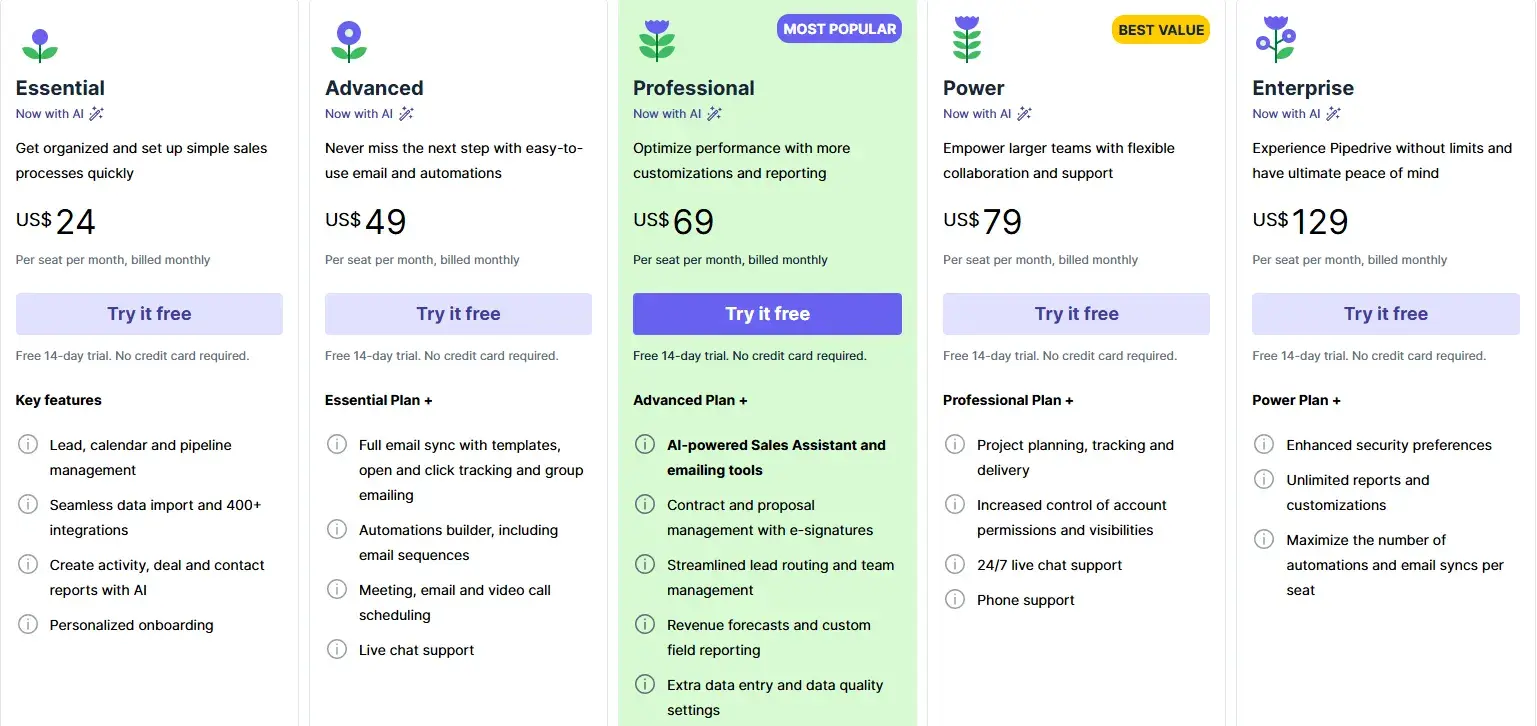The image size is (1537, 726).
Task: Click info icon beside AI-powered Sales Assistant feature
Action: click(645, 445)
